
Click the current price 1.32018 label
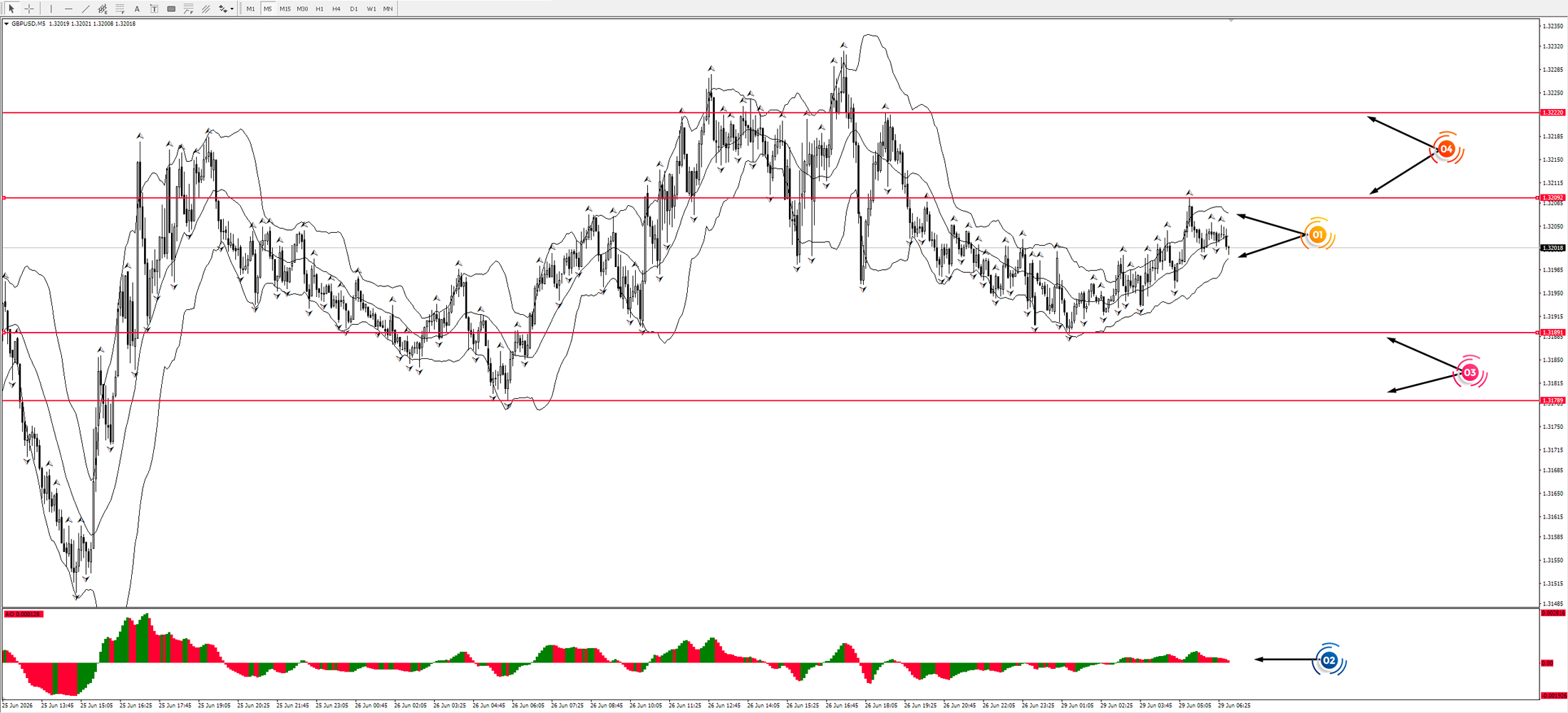(x=1553, y=248)
